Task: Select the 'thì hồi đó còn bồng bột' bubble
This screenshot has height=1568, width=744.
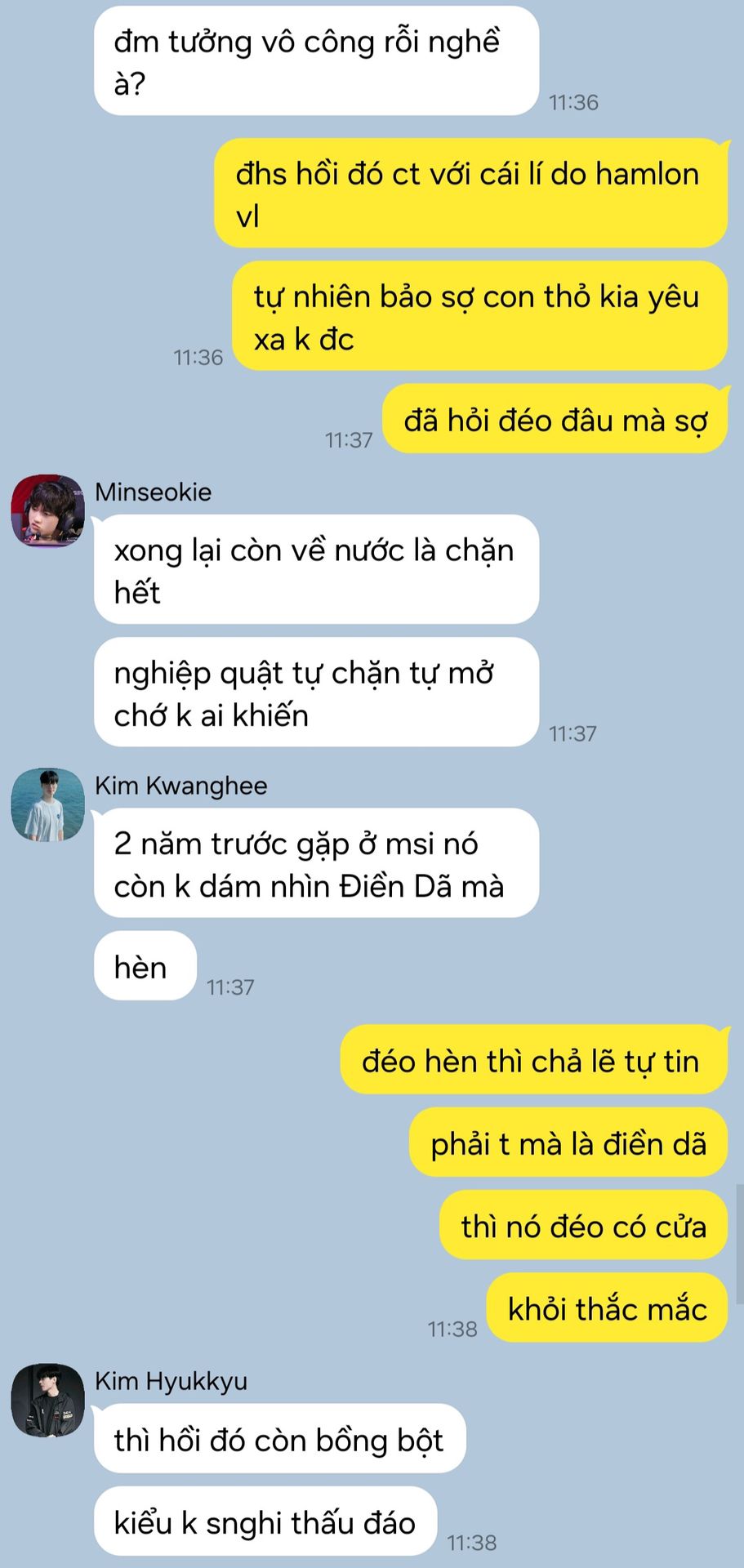Action: [x=280, y=1438]
